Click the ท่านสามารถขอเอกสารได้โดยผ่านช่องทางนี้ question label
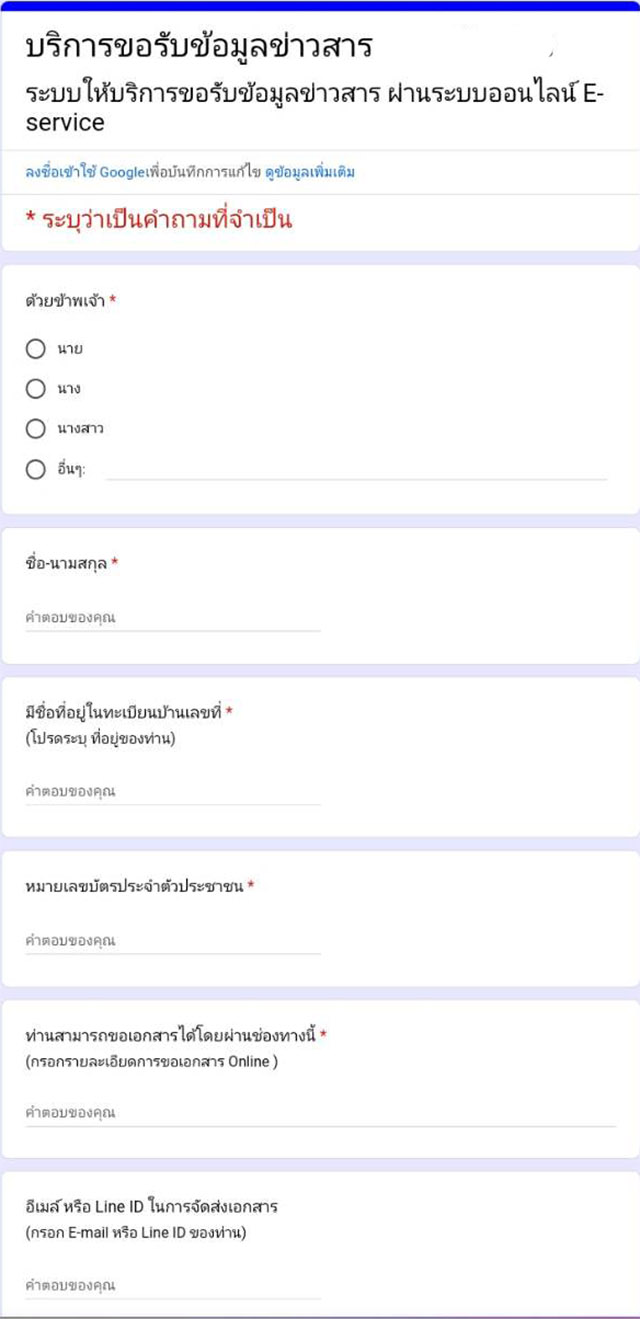This screenshot has width=640, height=1319. 171,1035
